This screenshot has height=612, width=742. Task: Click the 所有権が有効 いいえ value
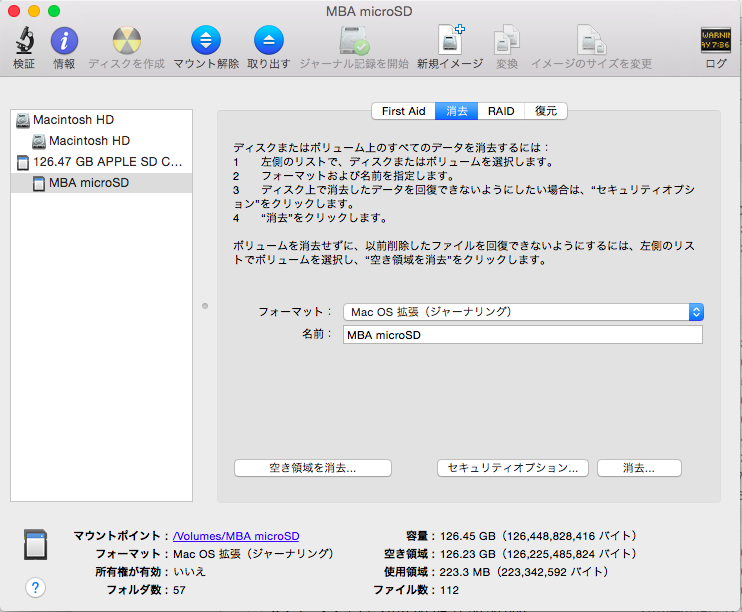189,572
